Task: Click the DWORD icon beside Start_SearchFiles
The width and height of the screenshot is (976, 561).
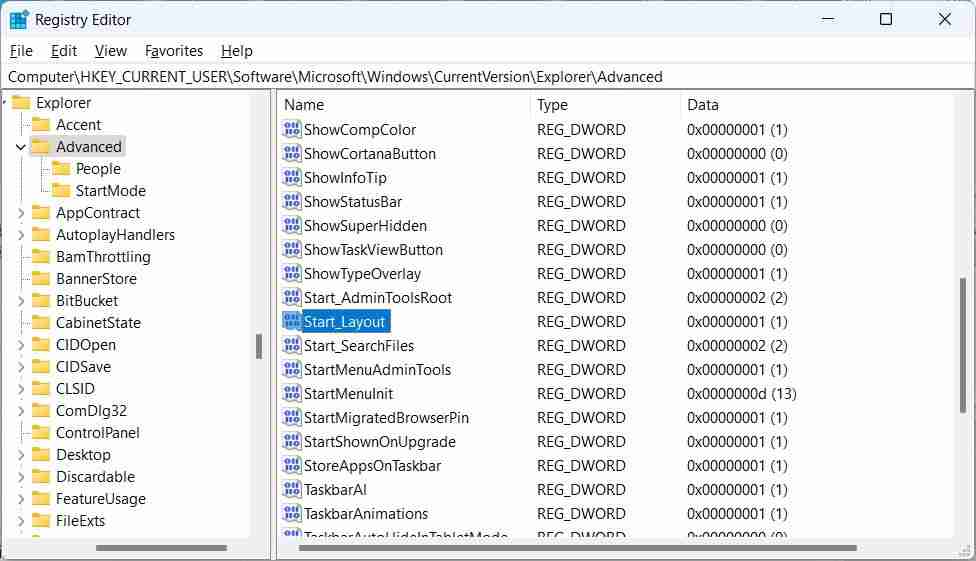Action: click(x=292, y=345)
